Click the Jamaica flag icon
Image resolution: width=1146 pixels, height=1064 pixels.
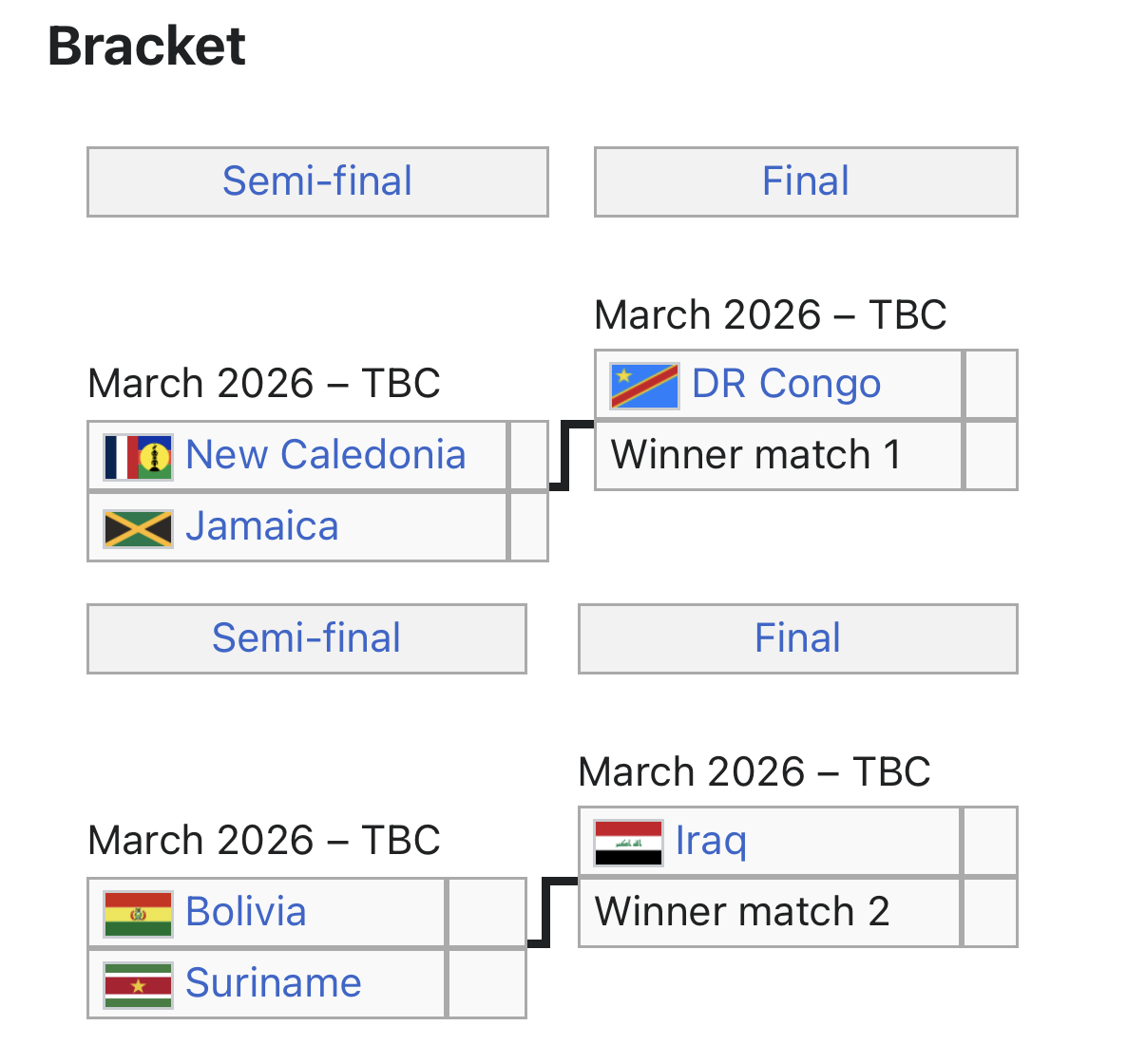[138, 528]
